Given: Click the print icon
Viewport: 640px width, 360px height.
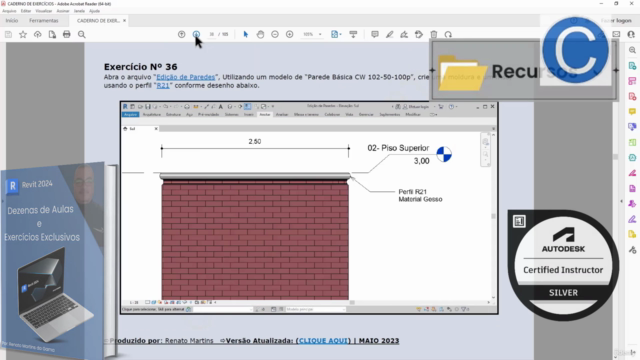Looking at the screenshot, I should [67, 34].
